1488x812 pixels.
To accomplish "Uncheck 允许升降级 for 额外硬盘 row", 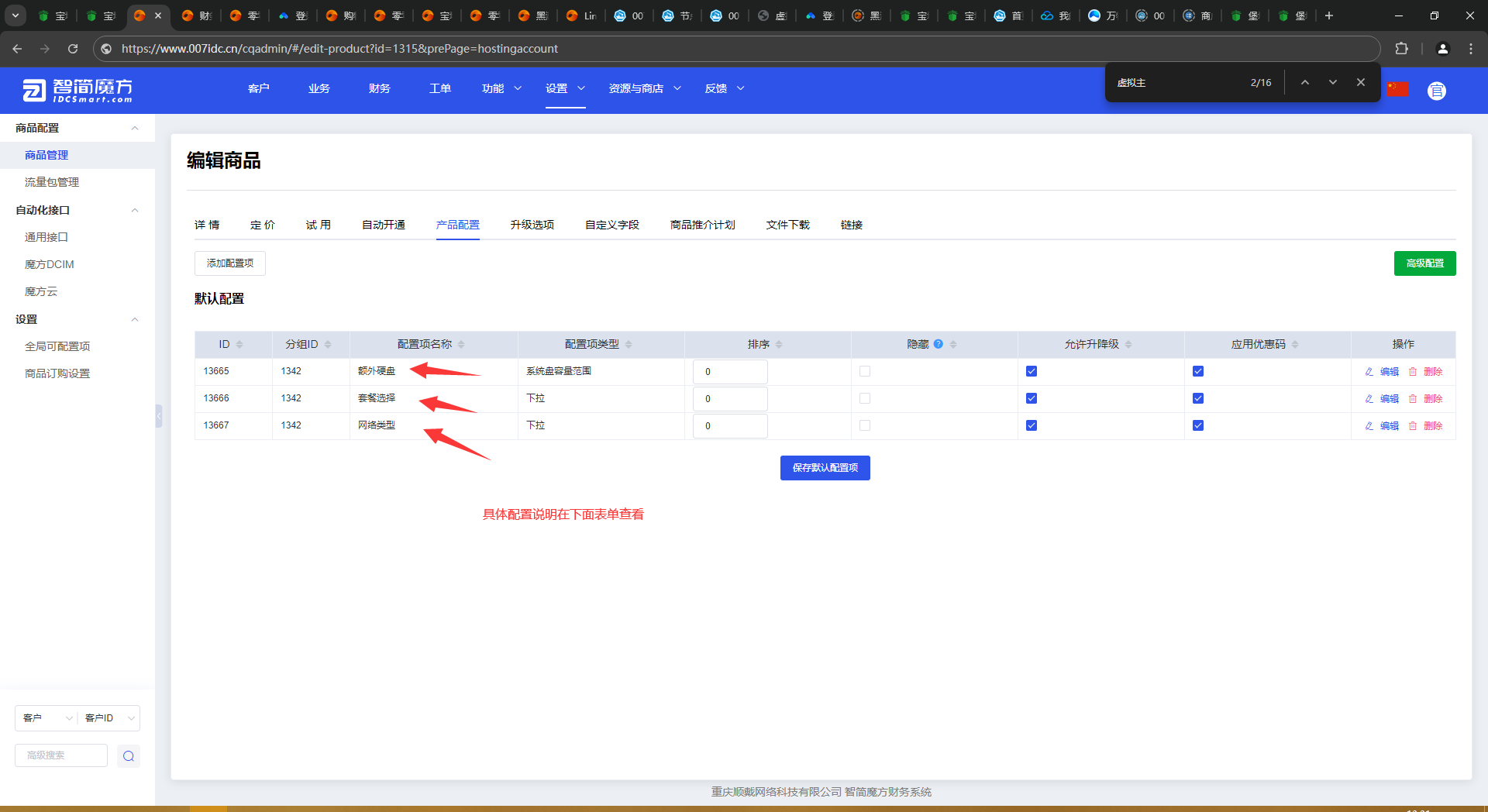I will [x=1032, y=372].
